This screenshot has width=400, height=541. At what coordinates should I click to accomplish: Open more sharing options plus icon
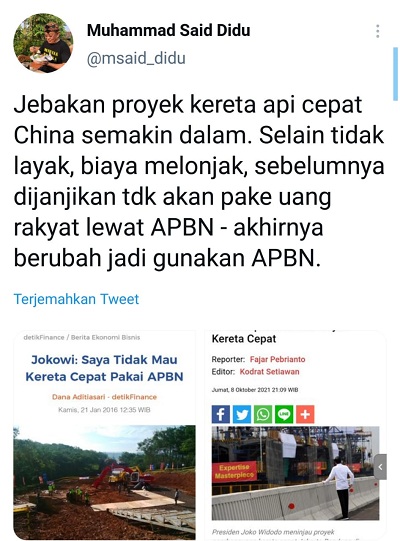305,414
